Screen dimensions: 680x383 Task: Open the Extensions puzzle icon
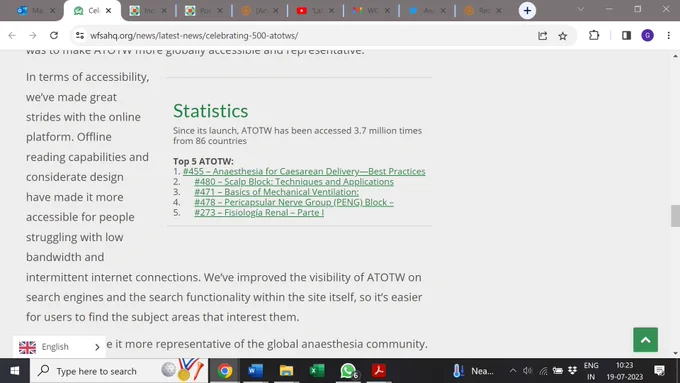[594, 36]
